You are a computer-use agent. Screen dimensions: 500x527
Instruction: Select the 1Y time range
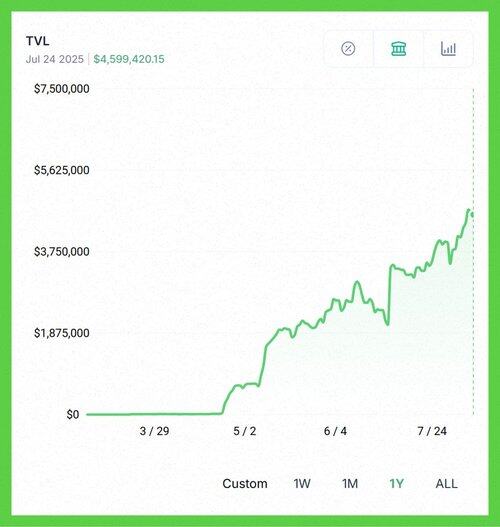point(396,484)
